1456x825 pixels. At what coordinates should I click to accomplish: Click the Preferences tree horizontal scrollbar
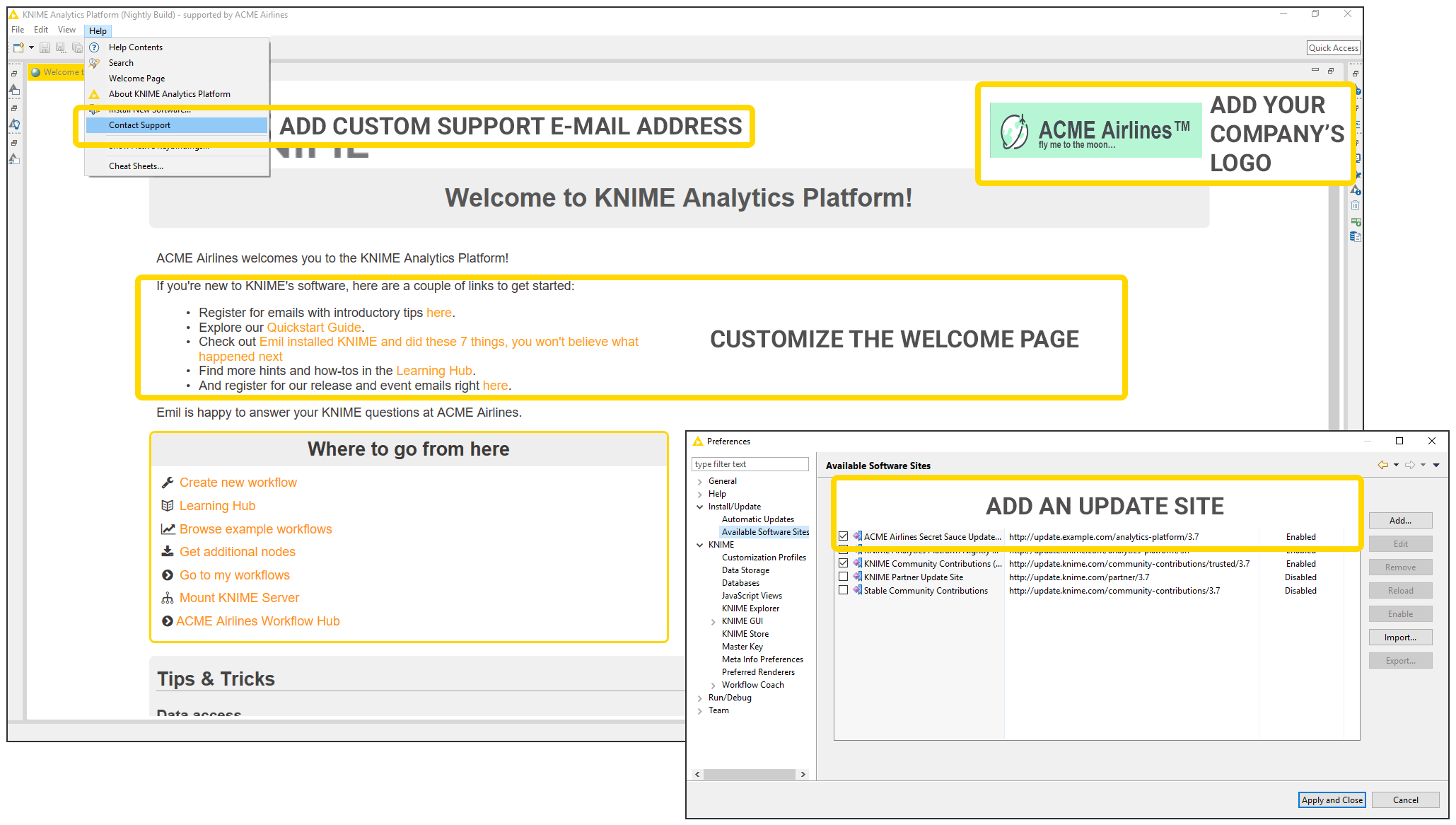tap(750, 774)
